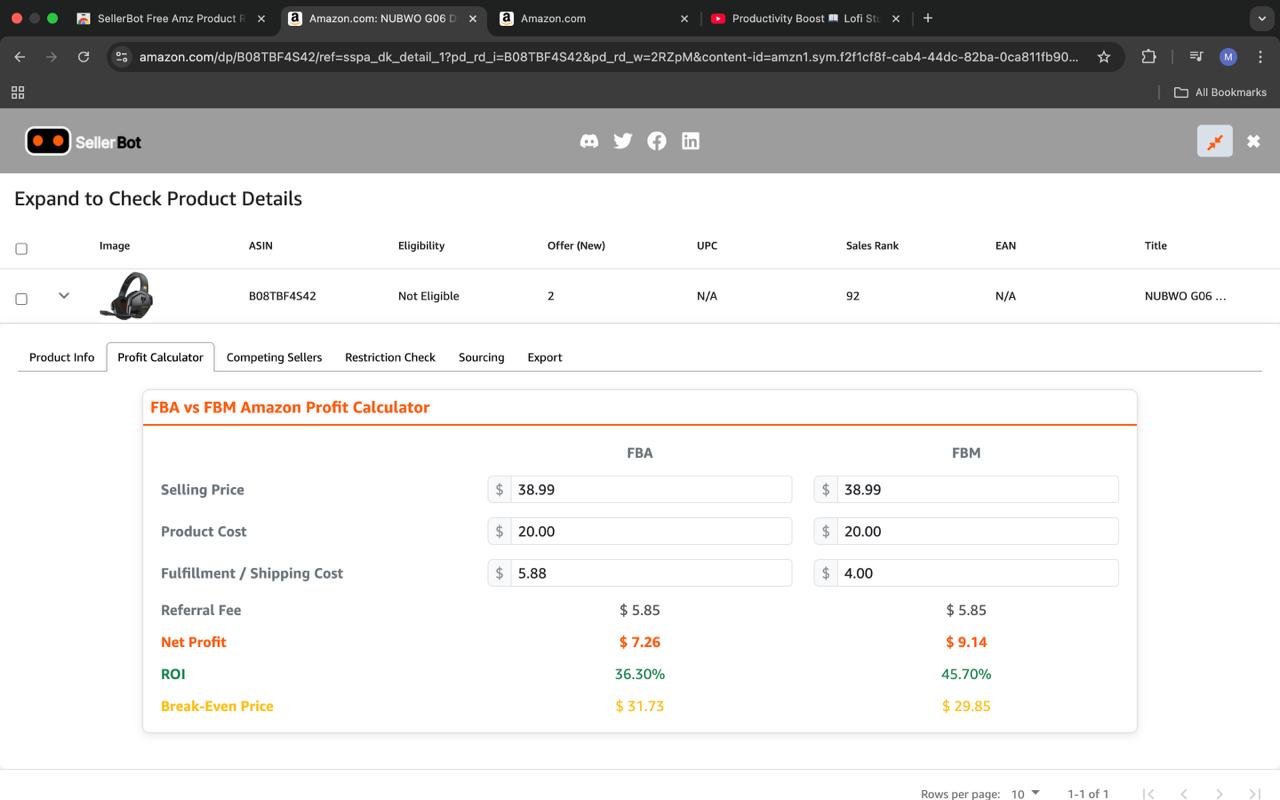Click the address bar URL
1280x800 pixels.
pos(608,57)
